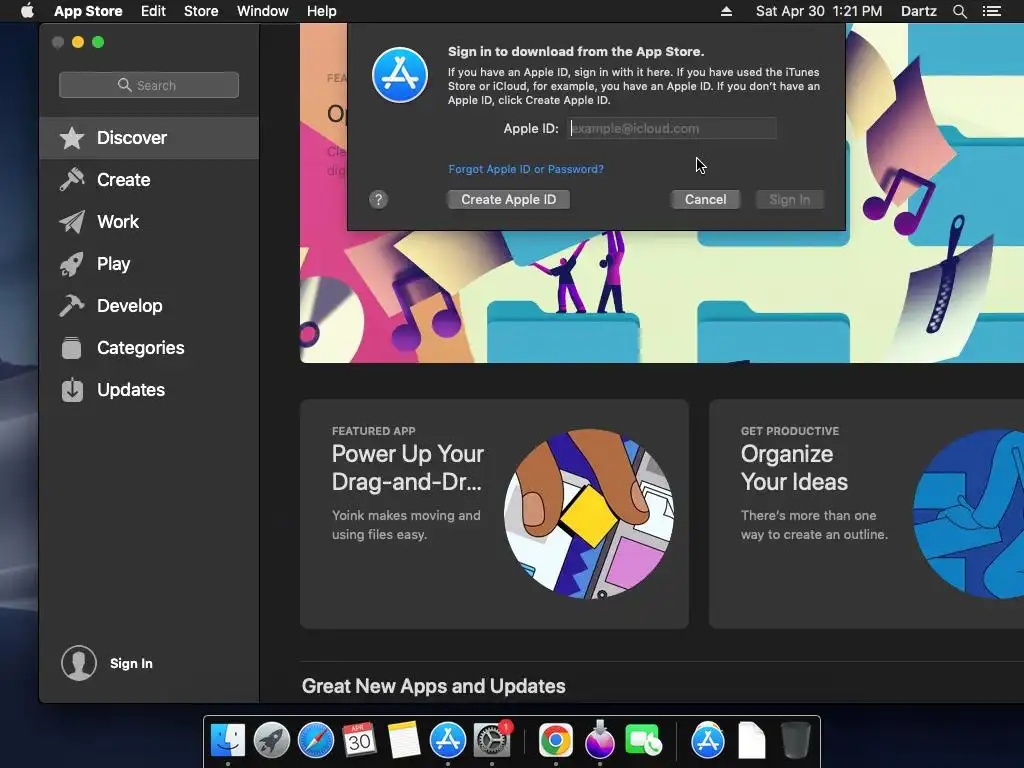Click the Play rocket icon
Screen dimensions: 1024x768
[72, 264]
